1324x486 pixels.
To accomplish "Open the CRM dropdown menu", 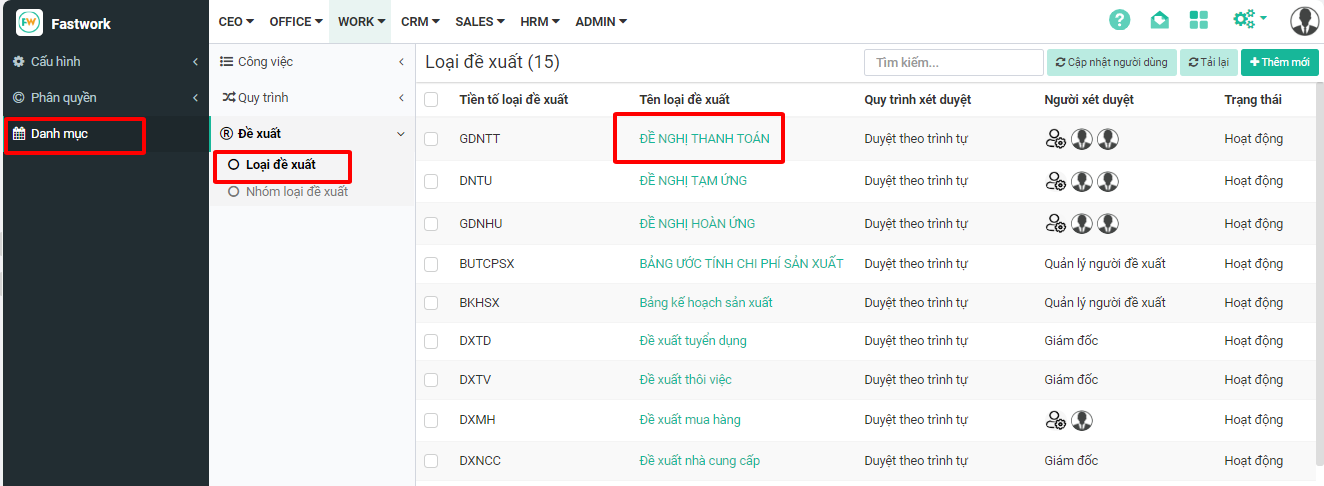I will coord(421,21).
